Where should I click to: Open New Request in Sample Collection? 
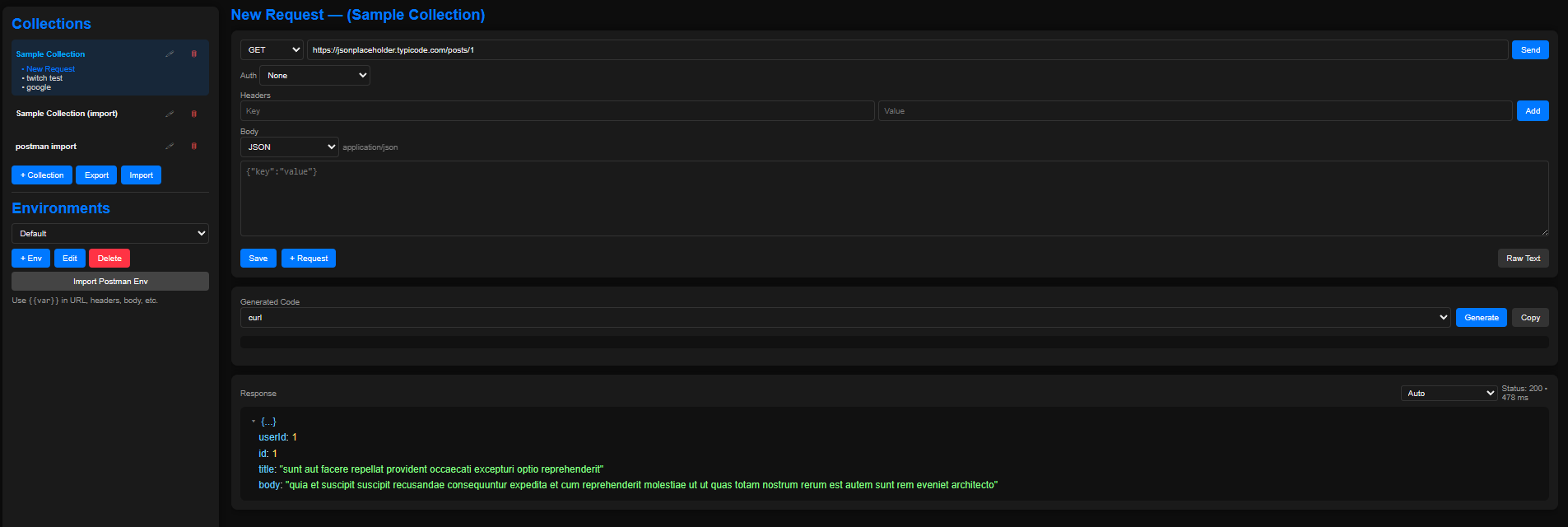(50, 69)
